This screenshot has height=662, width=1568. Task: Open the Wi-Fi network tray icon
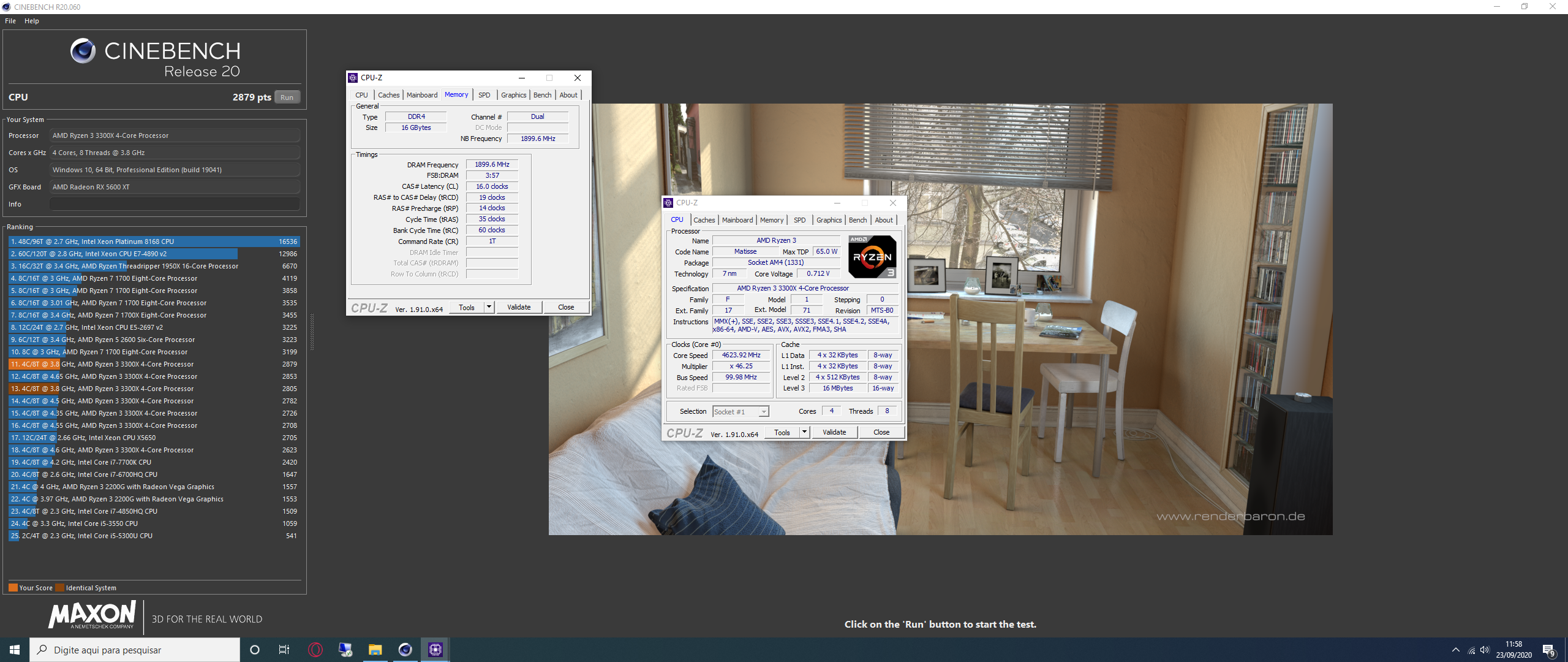1471,650
